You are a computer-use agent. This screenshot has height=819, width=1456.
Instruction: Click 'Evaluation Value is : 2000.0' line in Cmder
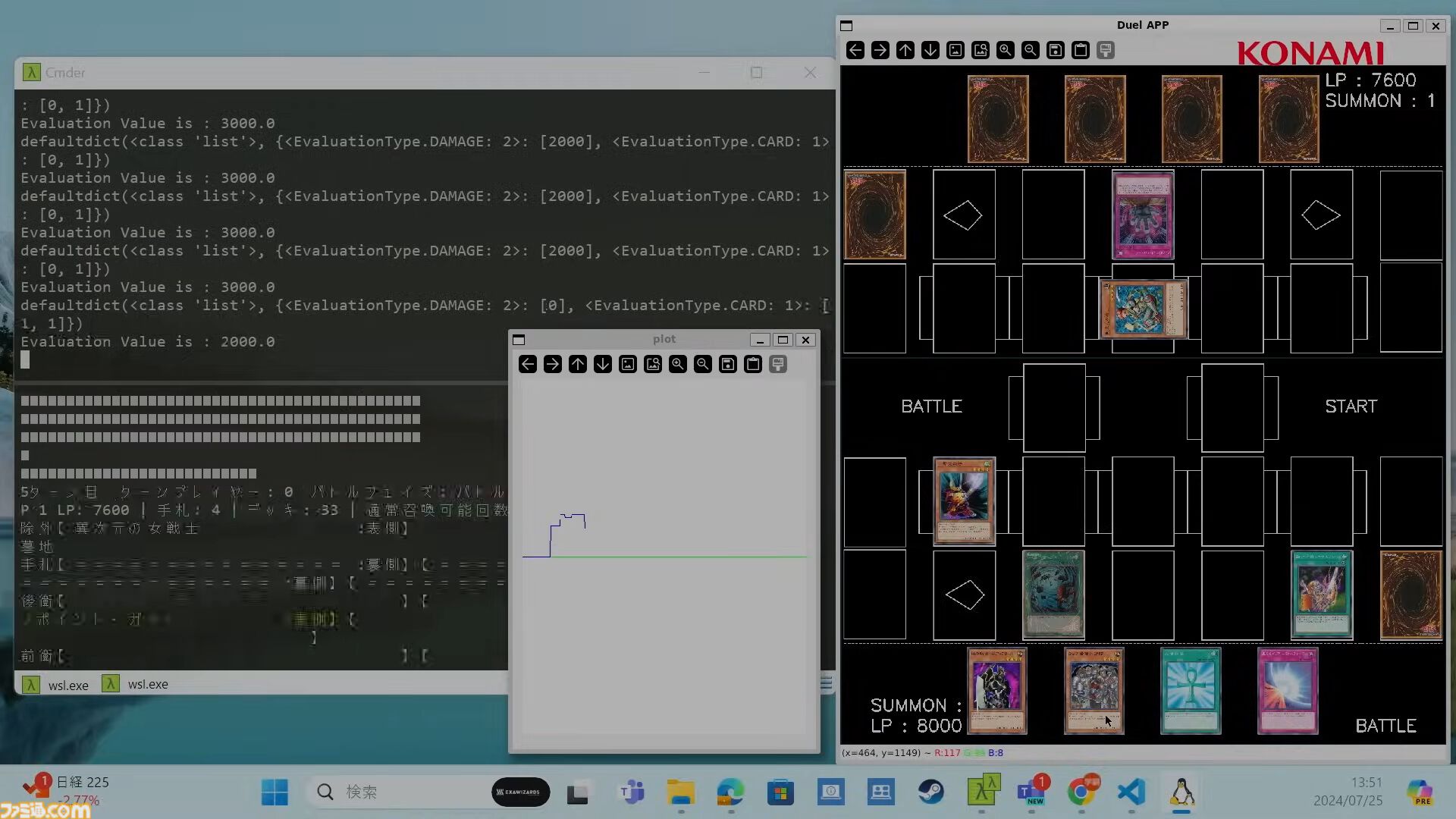coord(148,342)
